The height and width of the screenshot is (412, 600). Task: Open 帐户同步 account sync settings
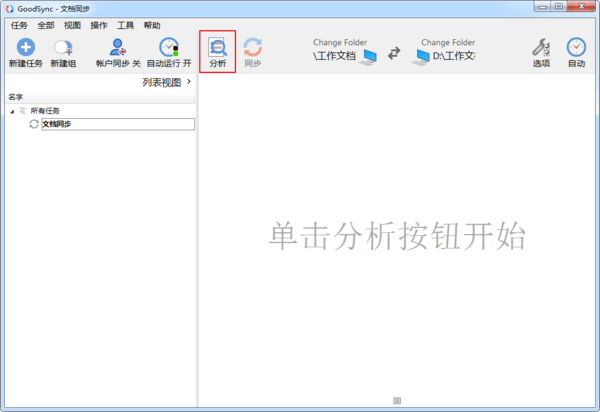coord(118,48)
